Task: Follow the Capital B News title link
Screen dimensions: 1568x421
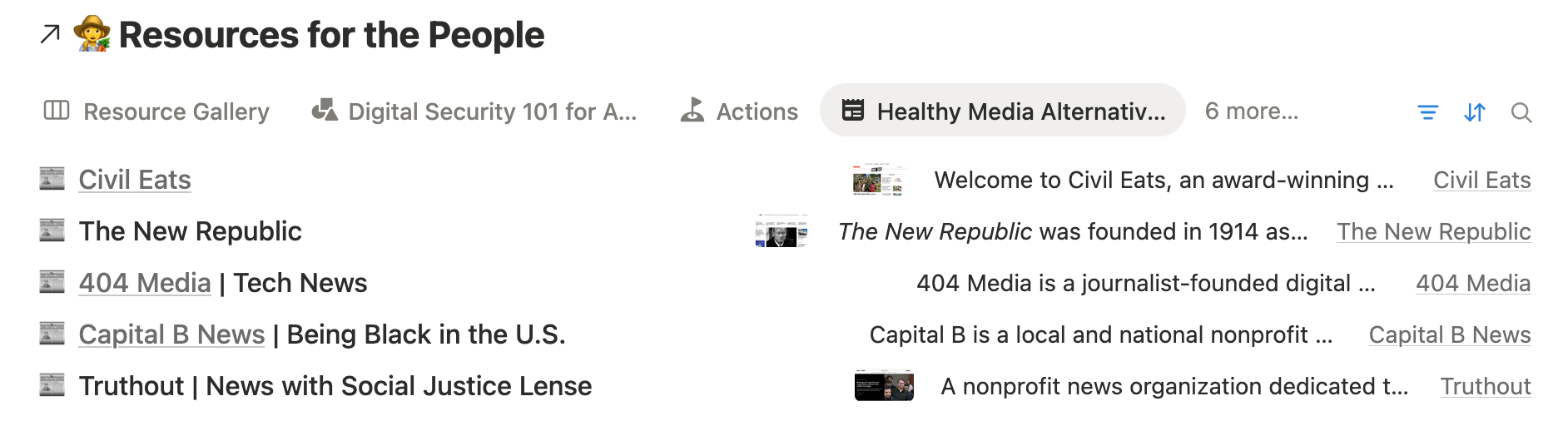Action: coord(171,334)
